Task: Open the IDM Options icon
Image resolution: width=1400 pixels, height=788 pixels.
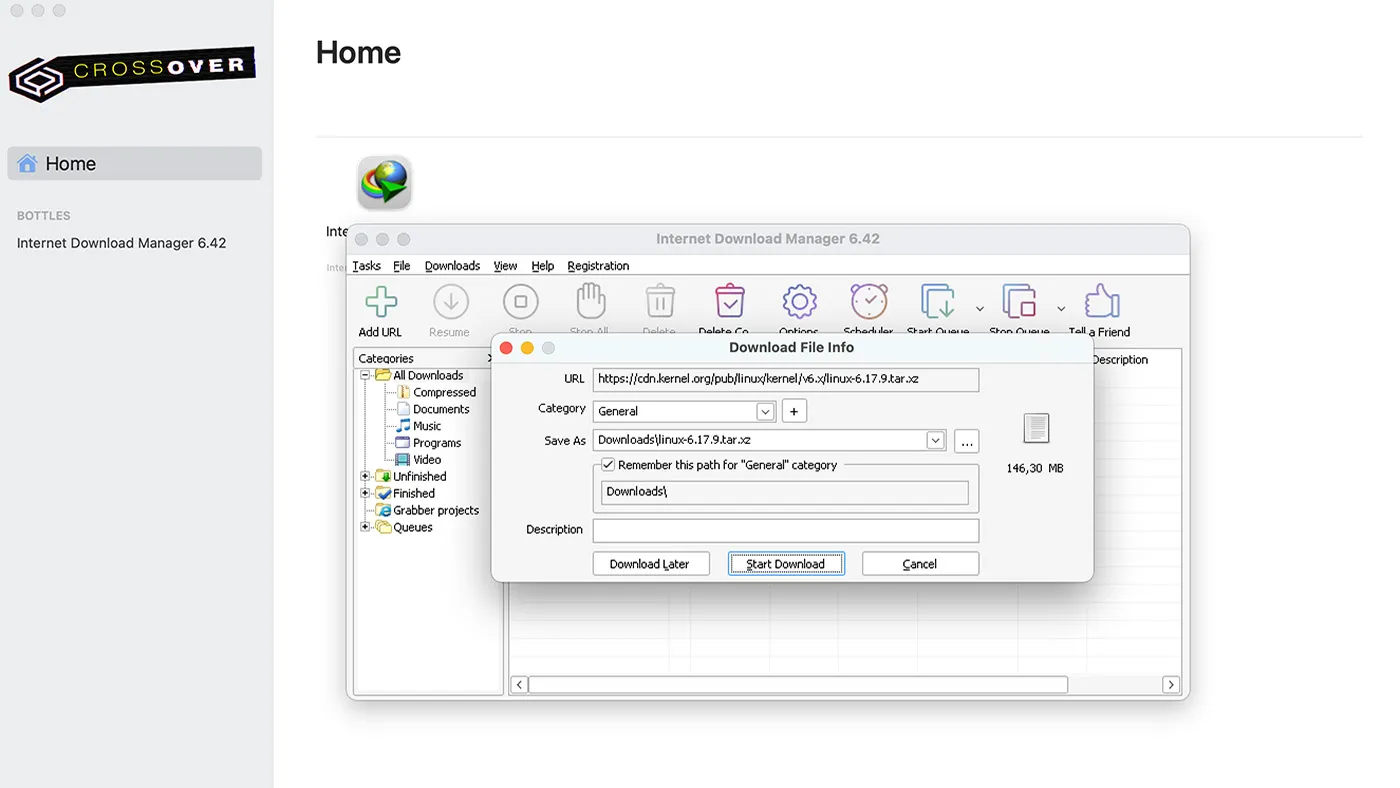Action: pos(799,300)
